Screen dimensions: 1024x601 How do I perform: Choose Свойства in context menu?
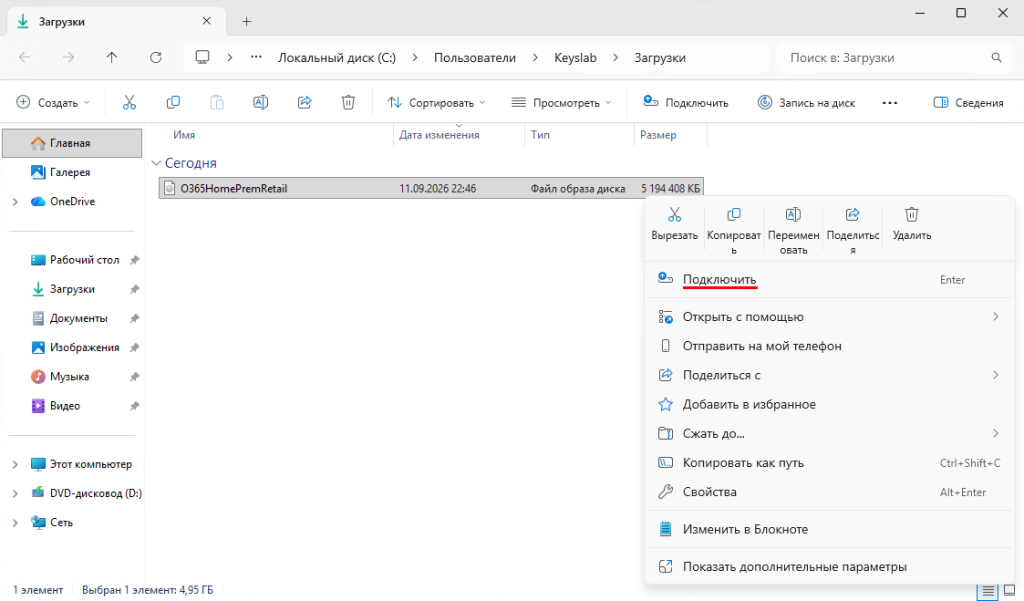(829, 492)
